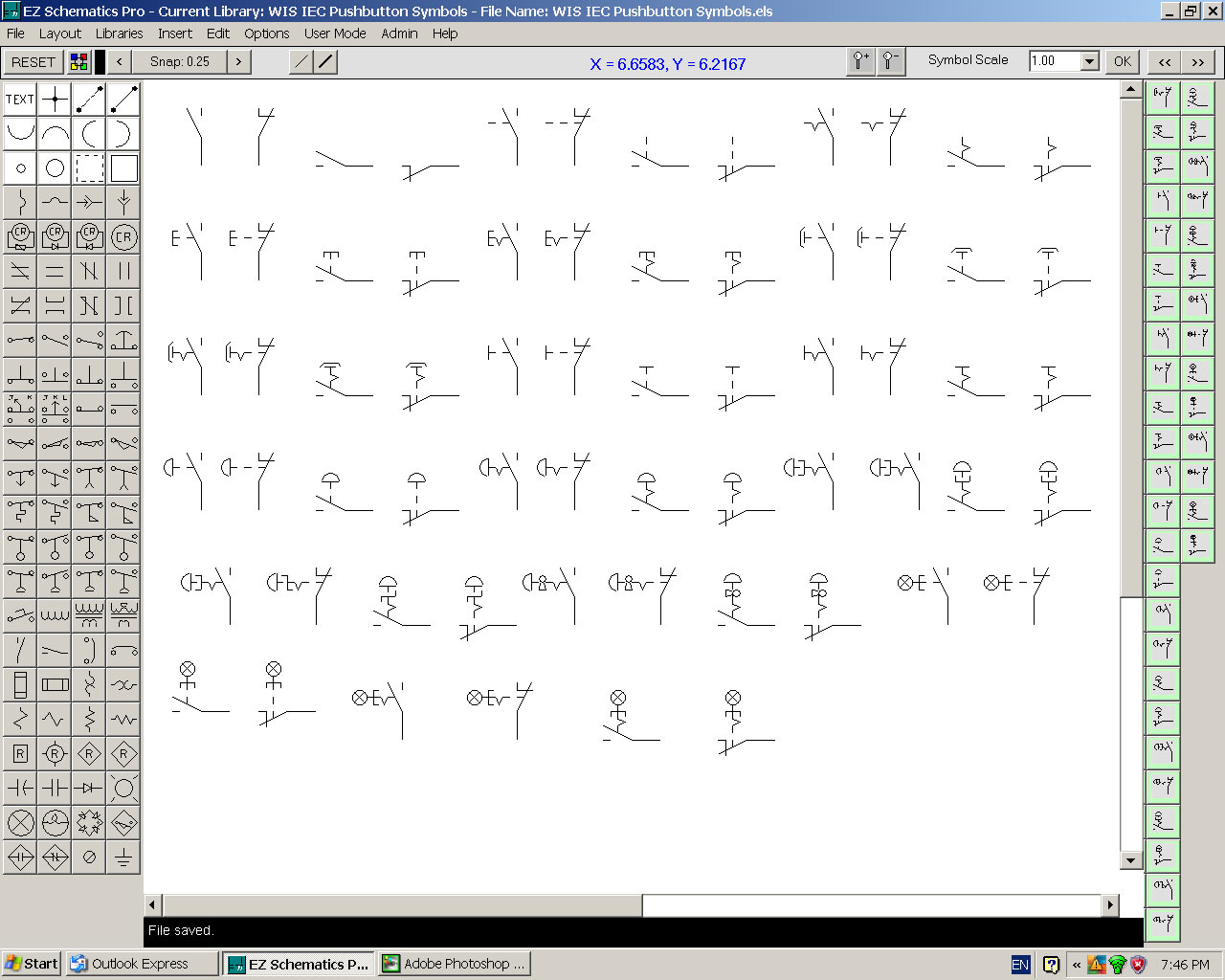Open the User Mode menu
The height and width of the screenshot is (980, 1225).
(x=335, y=33)
